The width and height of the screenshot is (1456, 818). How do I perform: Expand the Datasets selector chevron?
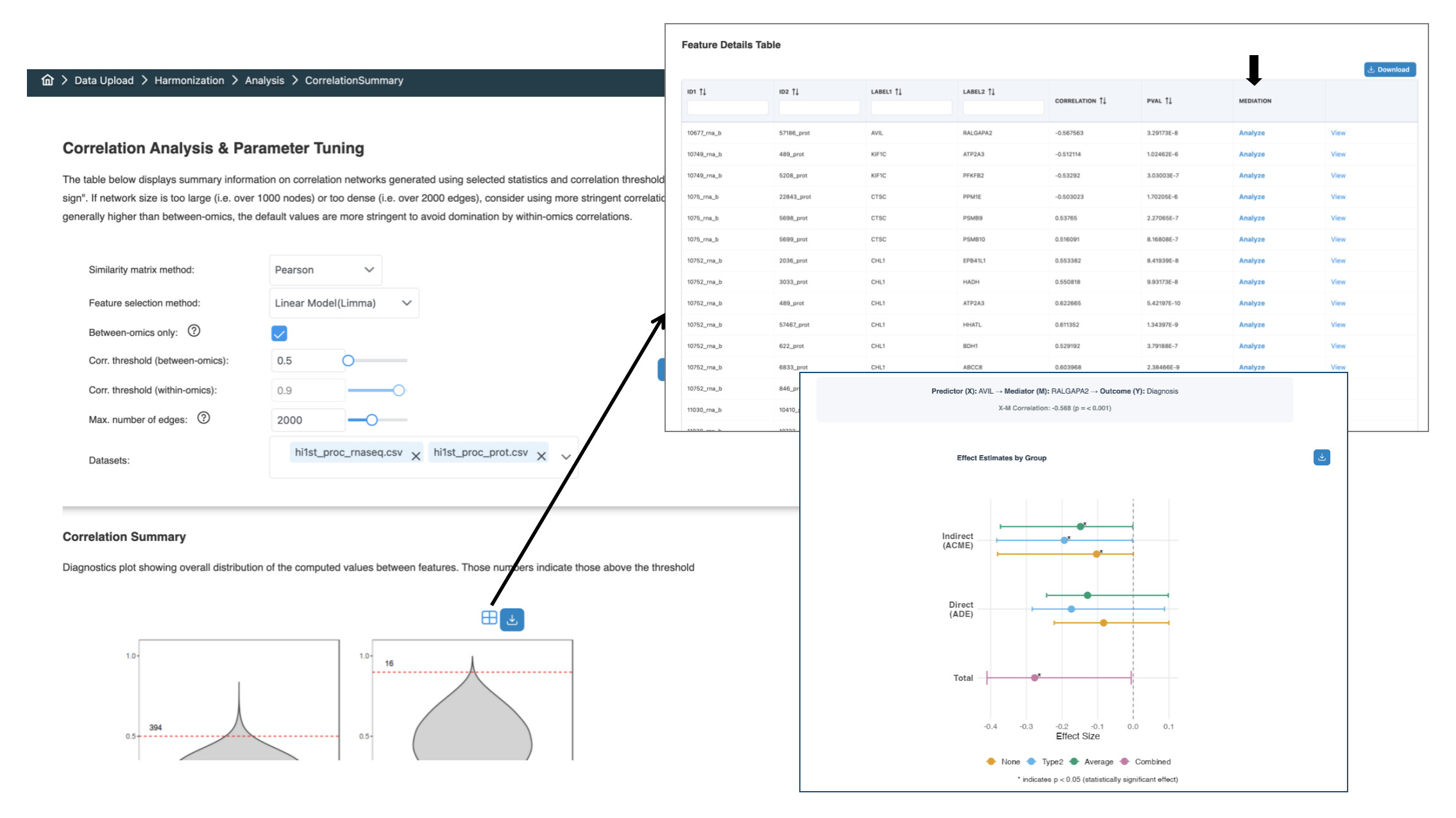tap(566, 457)
